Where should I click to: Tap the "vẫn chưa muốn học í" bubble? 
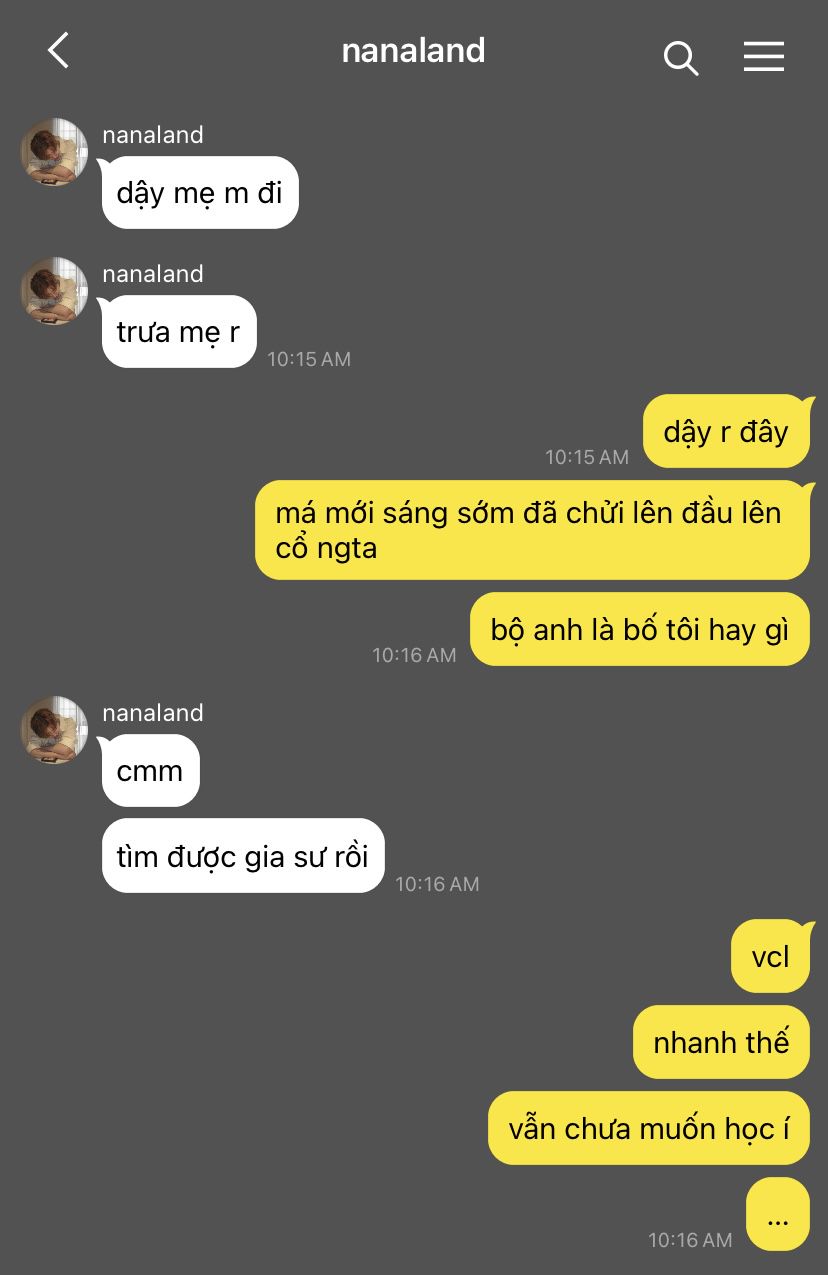click(649, 1128)
